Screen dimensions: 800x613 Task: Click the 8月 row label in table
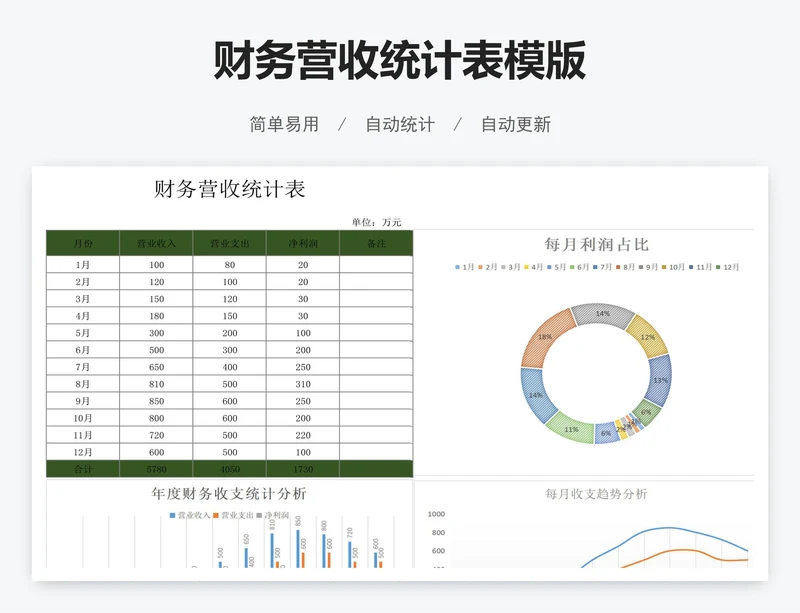point(83,384)
